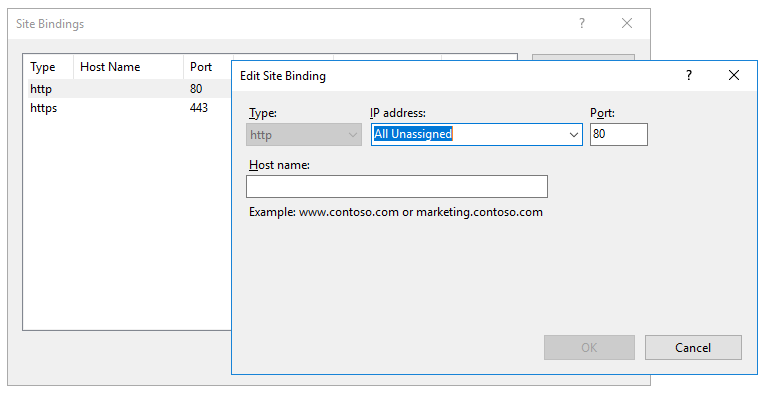Viewport: 765px width, 393px height.
Task: Click port value 443 in list
Action: 199,108
